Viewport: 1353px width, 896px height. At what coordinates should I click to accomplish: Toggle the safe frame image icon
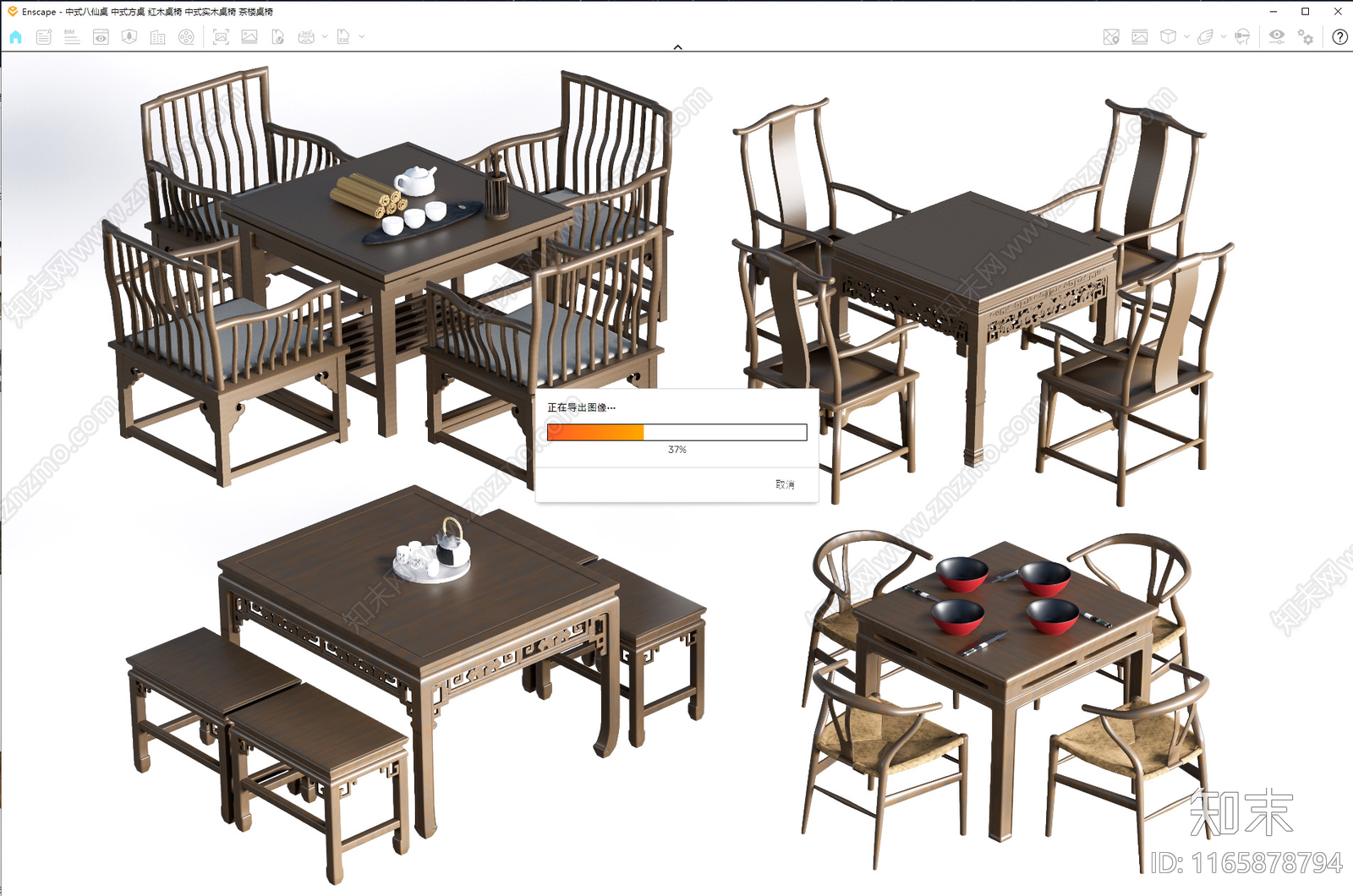(1140, 37)
